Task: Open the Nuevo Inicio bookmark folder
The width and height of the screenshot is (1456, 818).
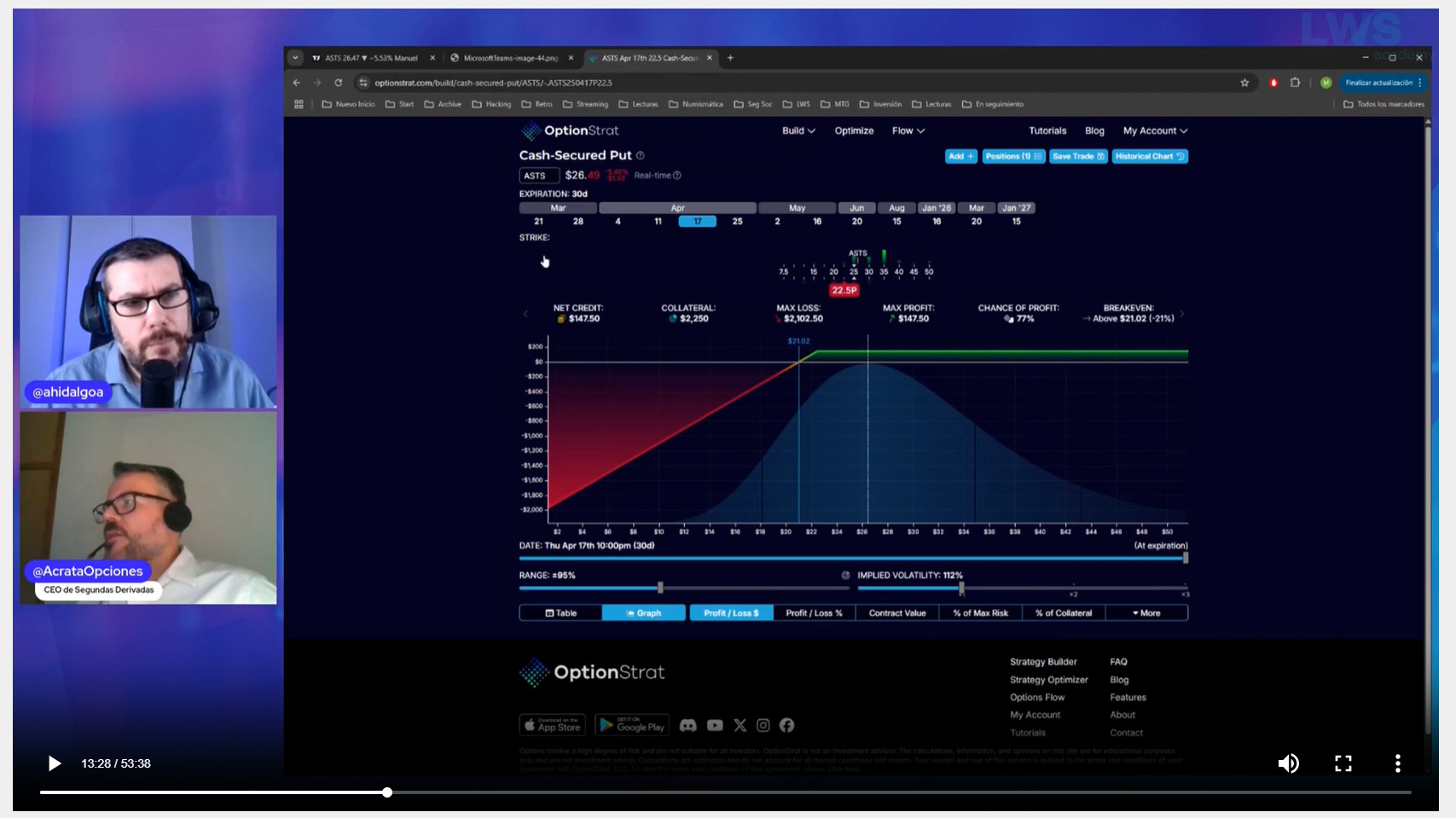Action: 348,104
